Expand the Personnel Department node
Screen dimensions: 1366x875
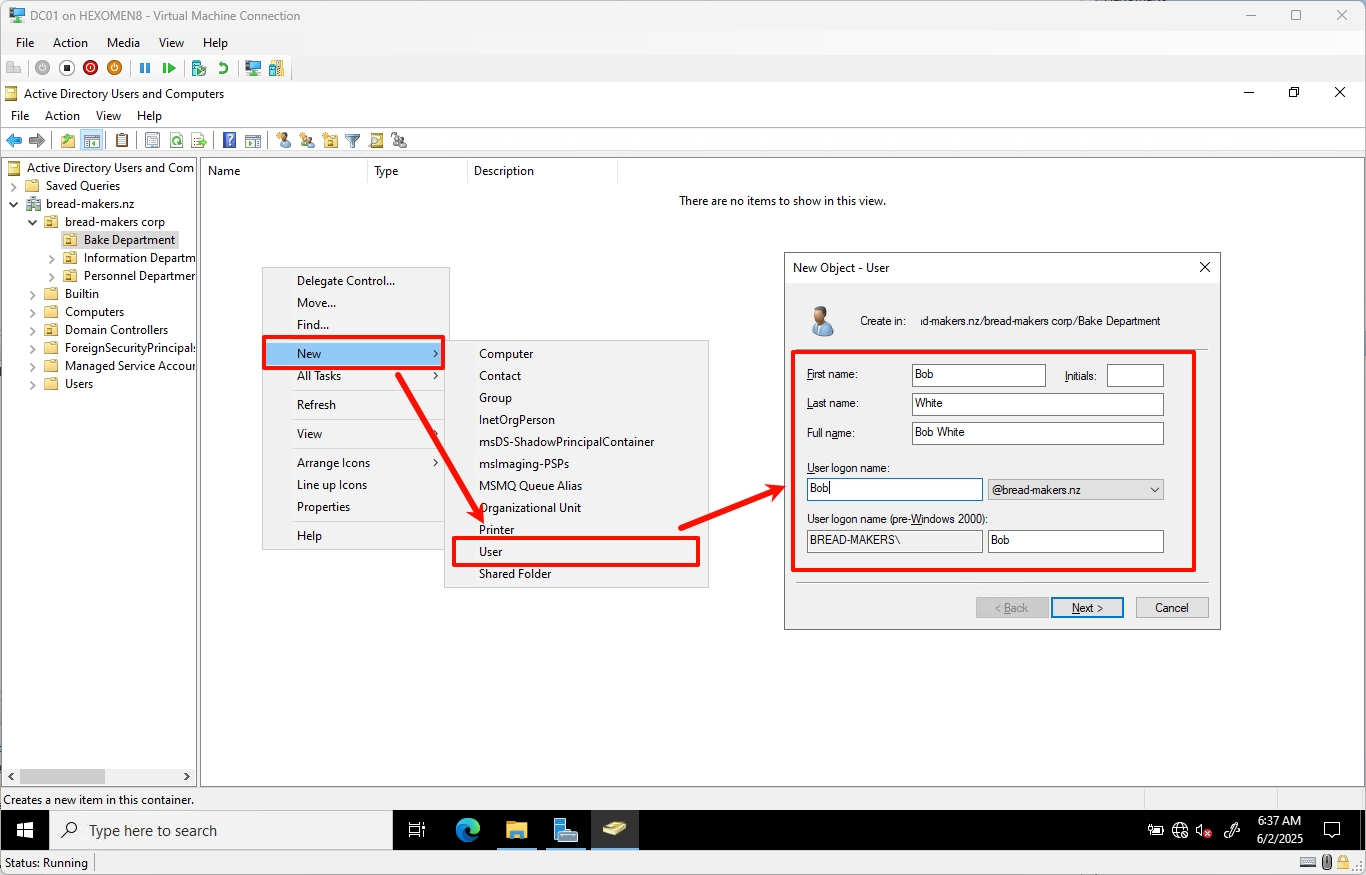(51, 276)
